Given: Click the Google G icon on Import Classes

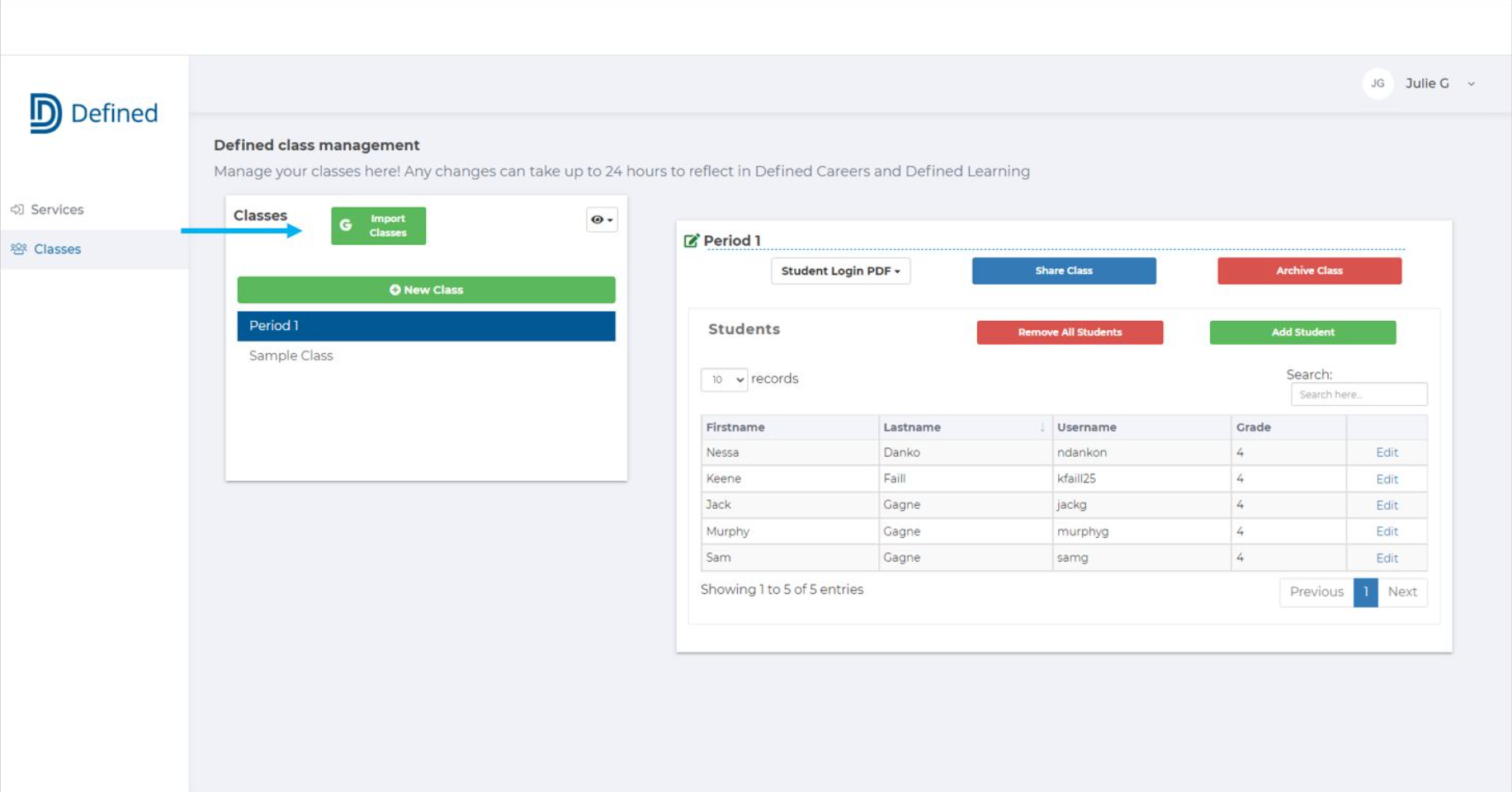Looking at the screenshot, I should point(346,225).
